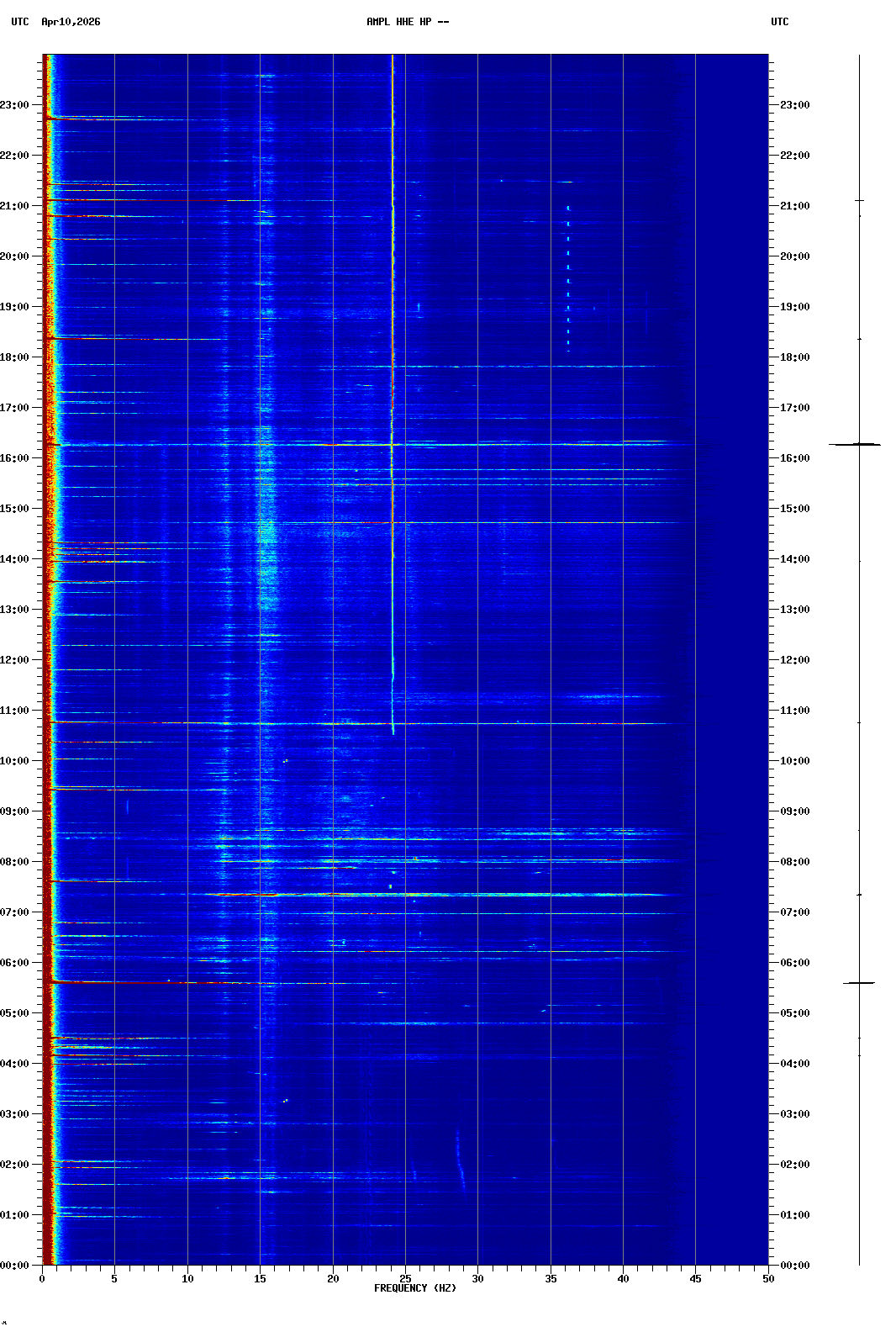Click the 00:00 time label on right axis
Image resolution: width=896 pixels, height=1332 pixels.
[x=794, y=1266]
